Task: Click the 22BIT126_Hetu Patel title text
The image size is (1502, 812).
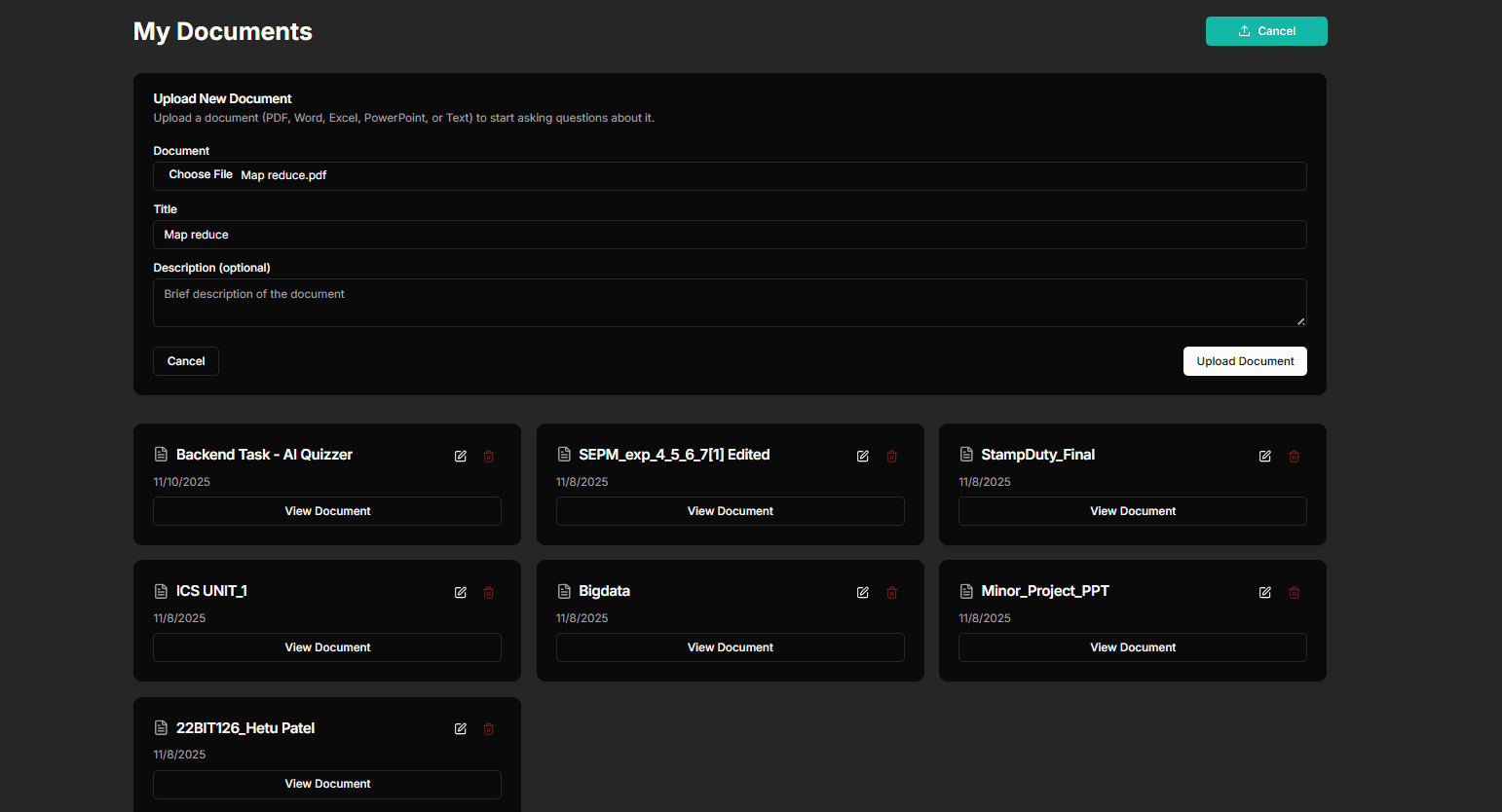Action: tap(245, 728)
